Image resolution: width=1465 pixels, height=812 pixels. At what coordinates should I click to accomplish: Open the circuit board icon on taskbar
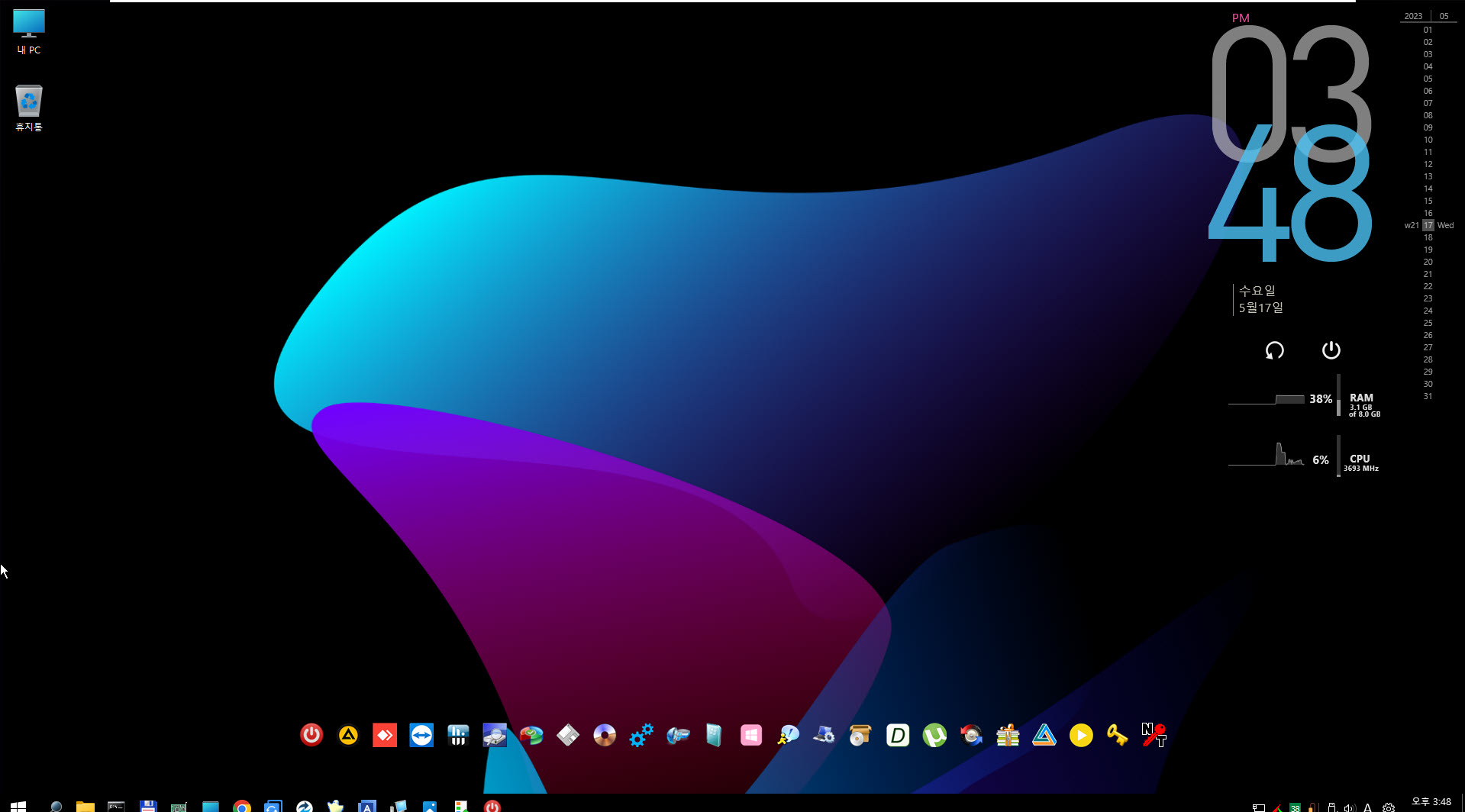(x=179, y=806)
